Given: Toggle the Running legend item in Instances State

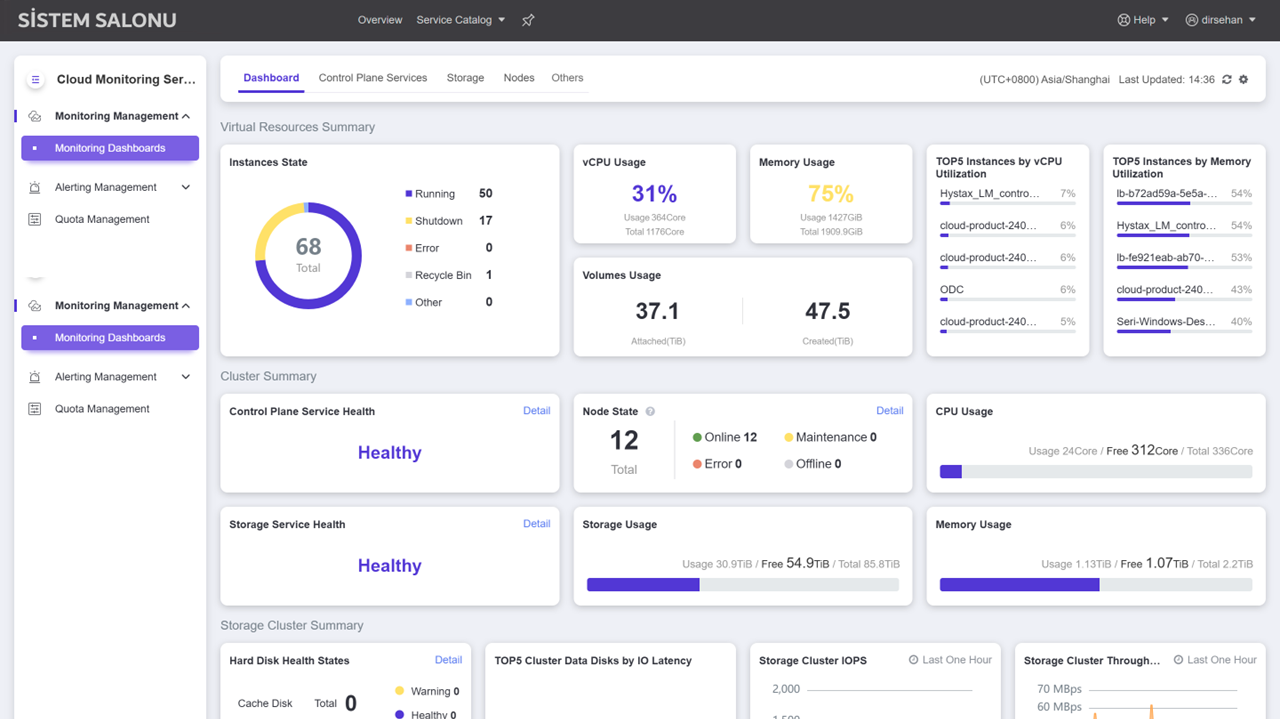Looking at the screenshot, I should (434, 194).
